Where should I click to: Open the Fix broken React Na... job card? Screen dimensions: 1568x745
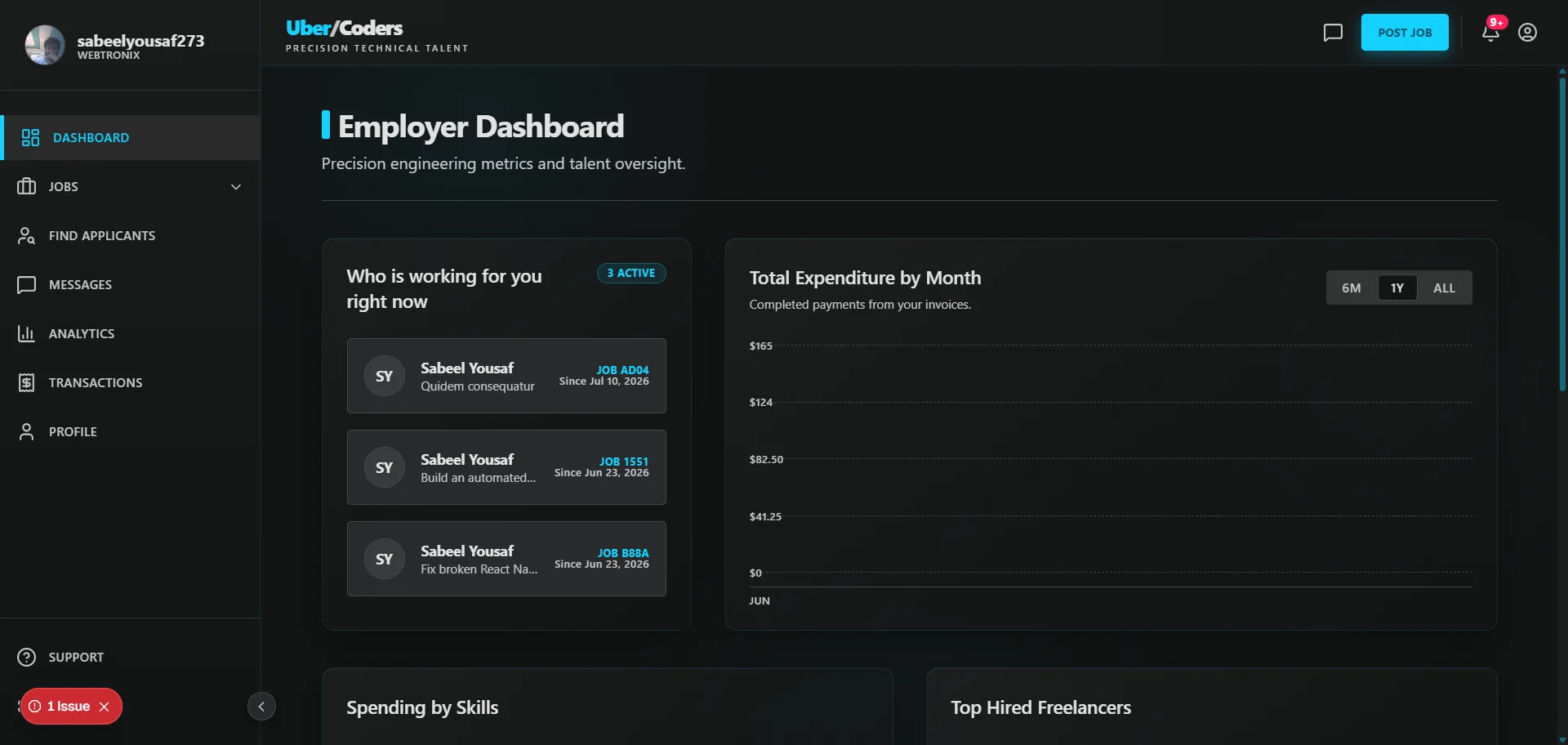coord(506,559)
